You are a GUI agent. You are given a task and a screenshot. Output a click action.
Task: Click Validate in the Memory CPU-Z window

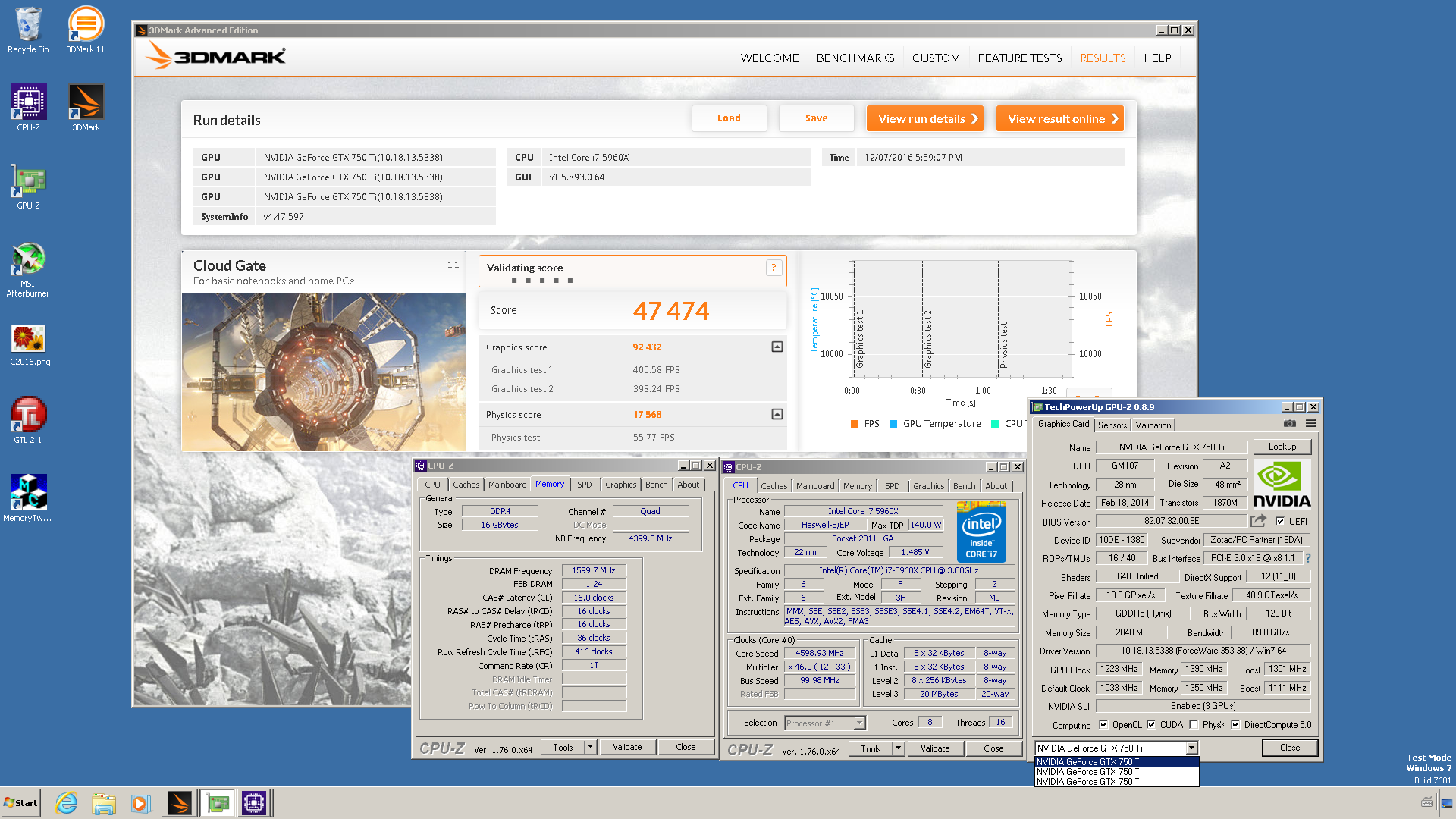coord(627,747)
